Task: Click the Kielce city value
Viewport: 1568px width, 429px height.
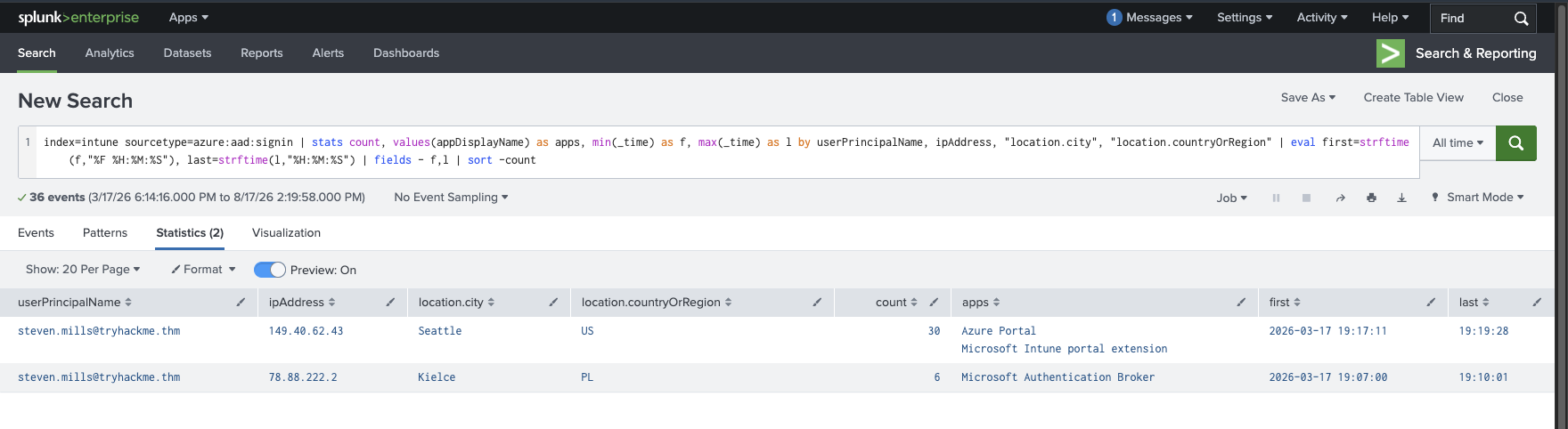Action: 437,377
